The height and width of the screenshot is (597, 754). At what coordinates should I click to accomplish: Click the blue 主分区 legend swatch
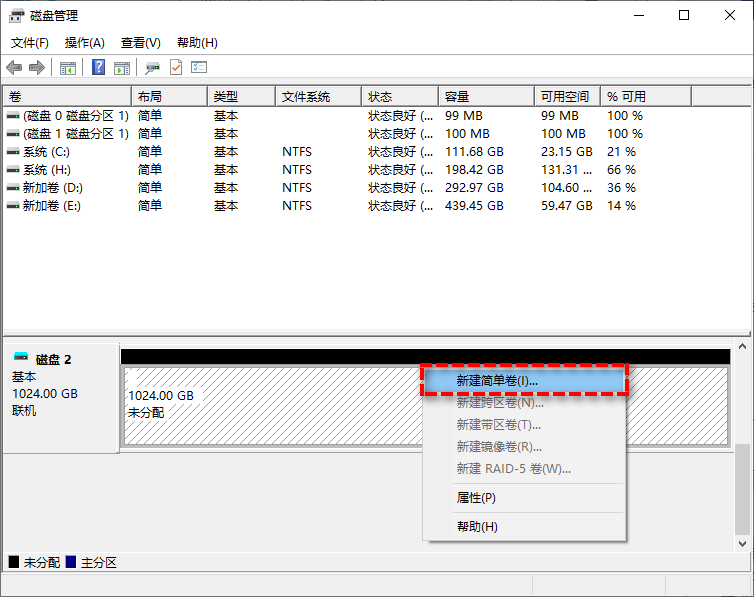coord(71,562)
